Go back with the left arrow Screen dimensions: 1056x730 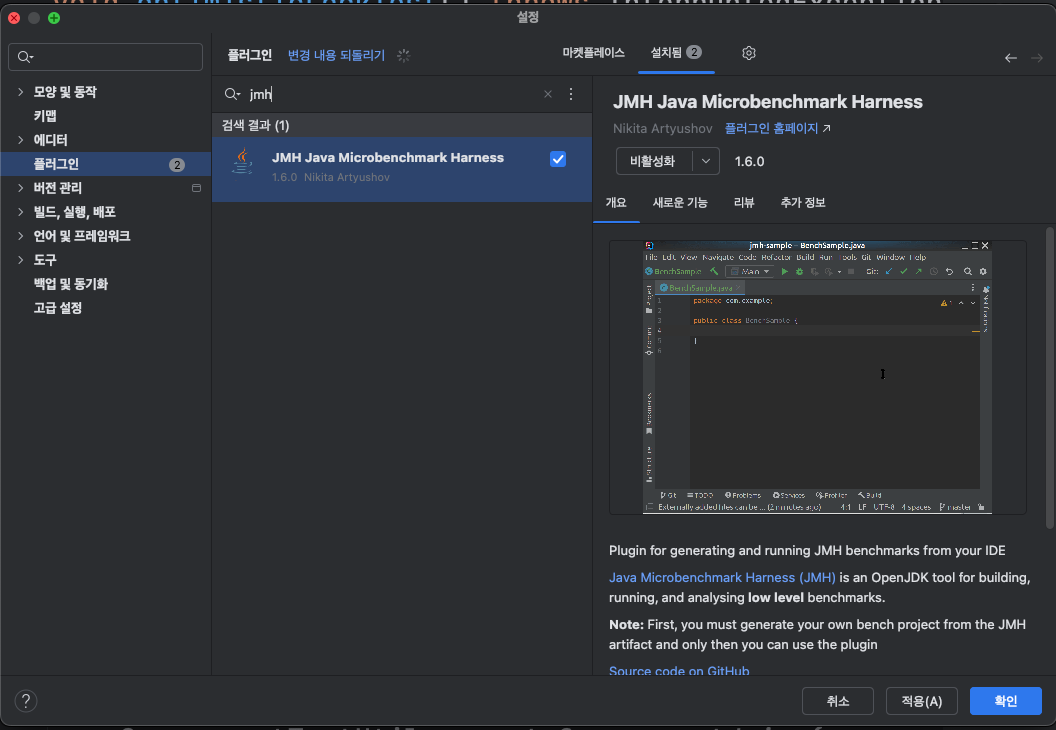pyautogui.click(x=1010, y=58)
